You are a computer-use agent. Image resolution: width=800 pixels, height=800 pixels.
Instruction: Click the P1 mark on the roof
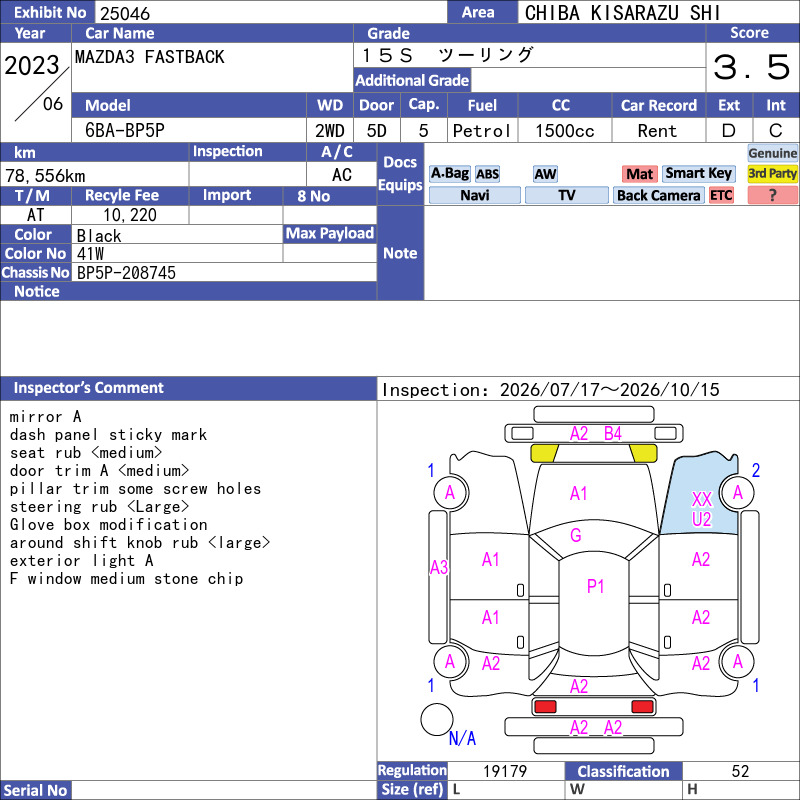[595, 586]
